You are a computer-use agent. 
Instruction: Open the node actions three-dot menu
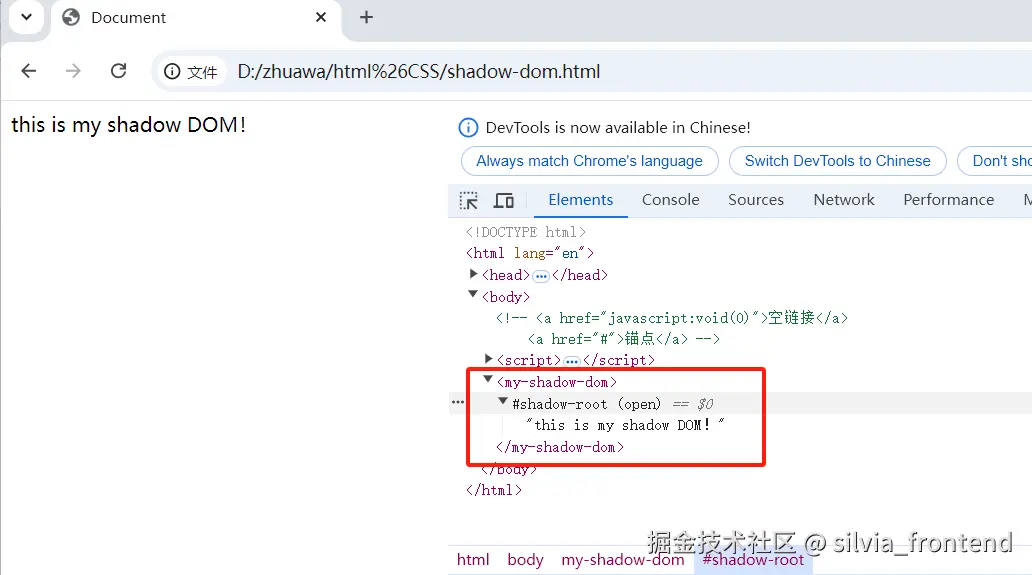(x=457, y=402)
